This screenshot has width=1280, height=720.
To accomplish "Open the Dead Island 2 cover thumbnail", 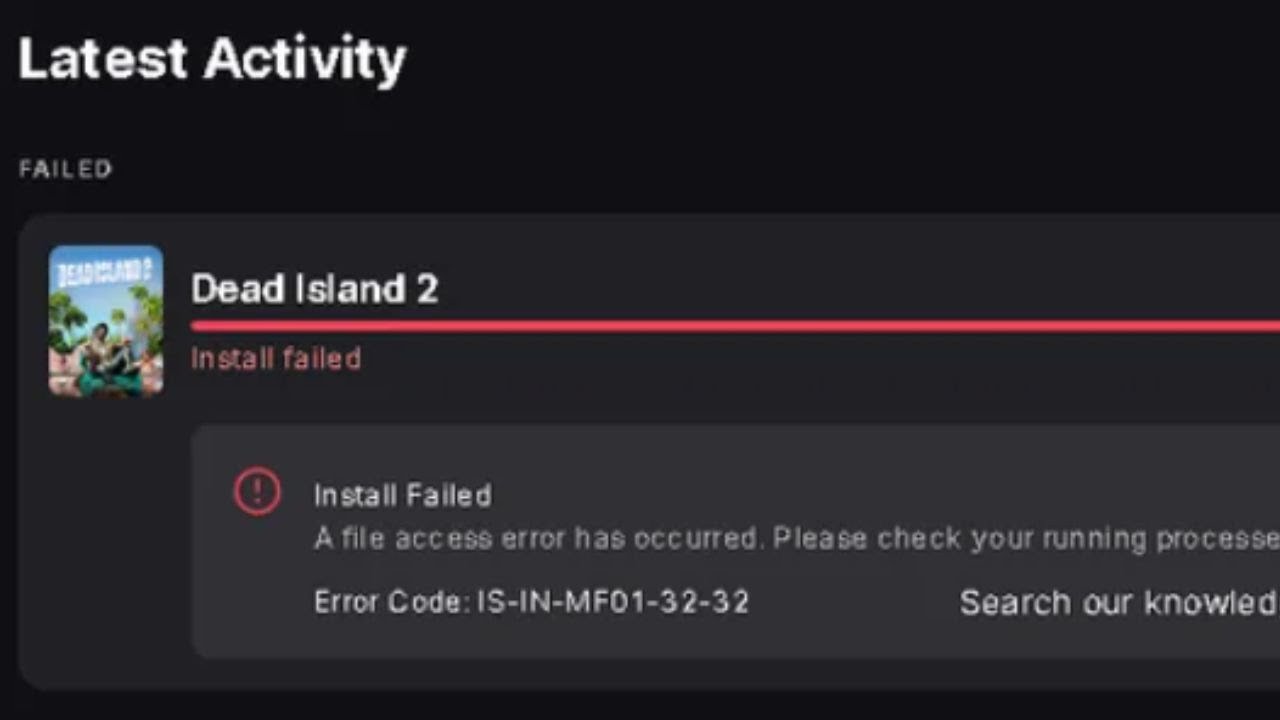I will click(106, 320).
